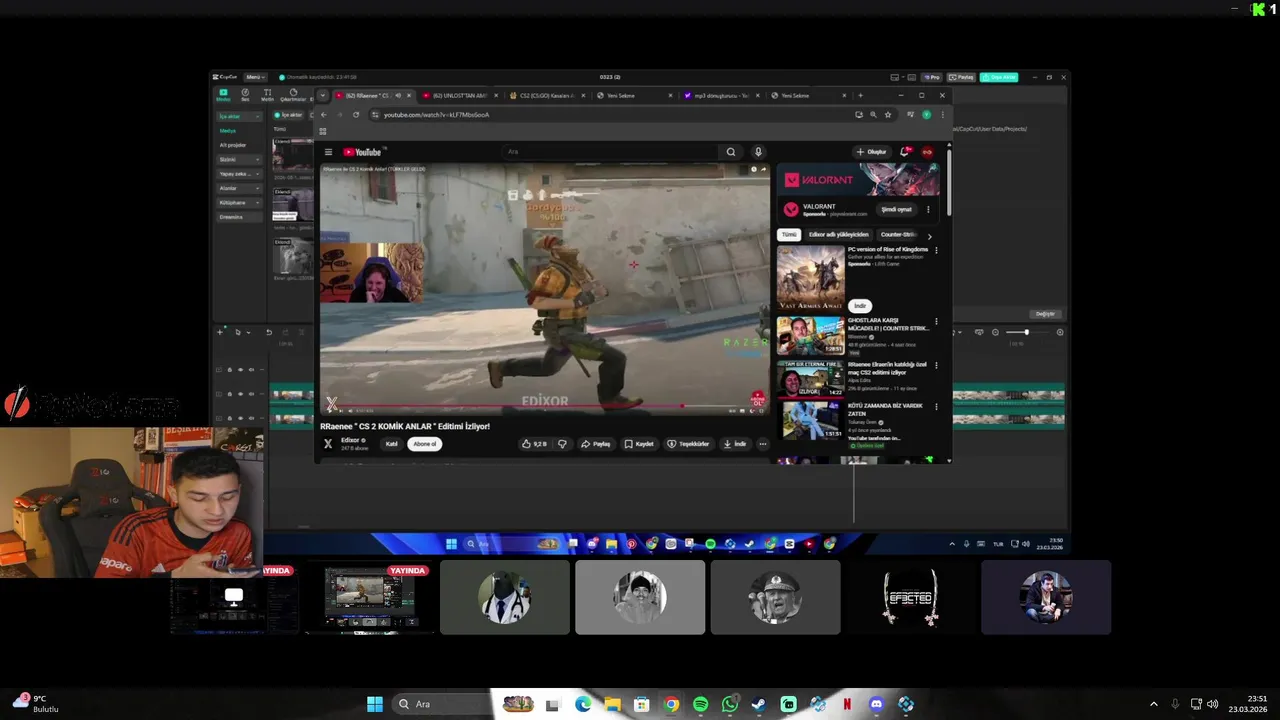
Task: Click the YouTube logo in the browser
Action: [x=362, y=152]
